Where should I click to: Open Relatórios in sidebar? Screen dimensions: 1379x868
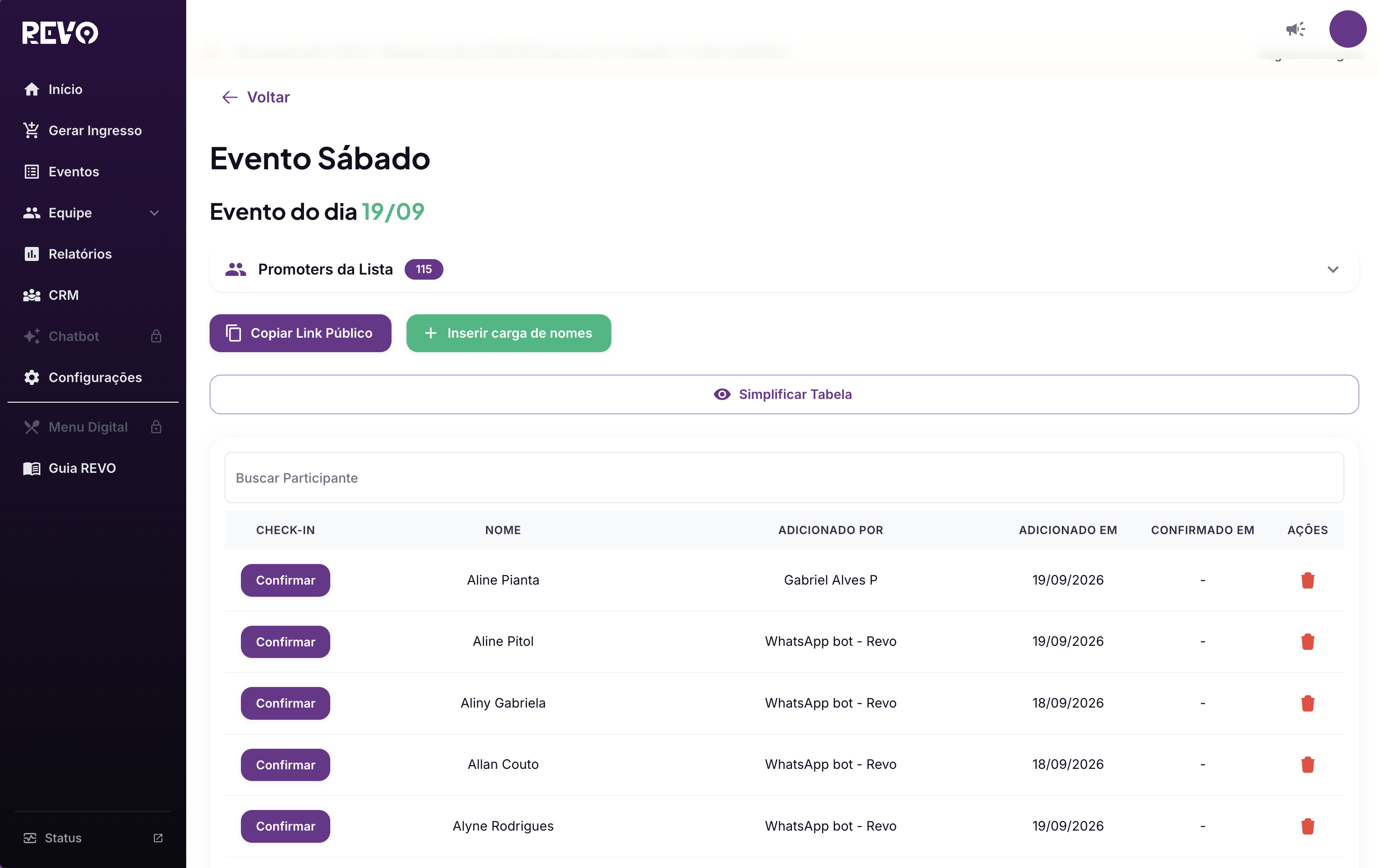[x=93, y=254]
